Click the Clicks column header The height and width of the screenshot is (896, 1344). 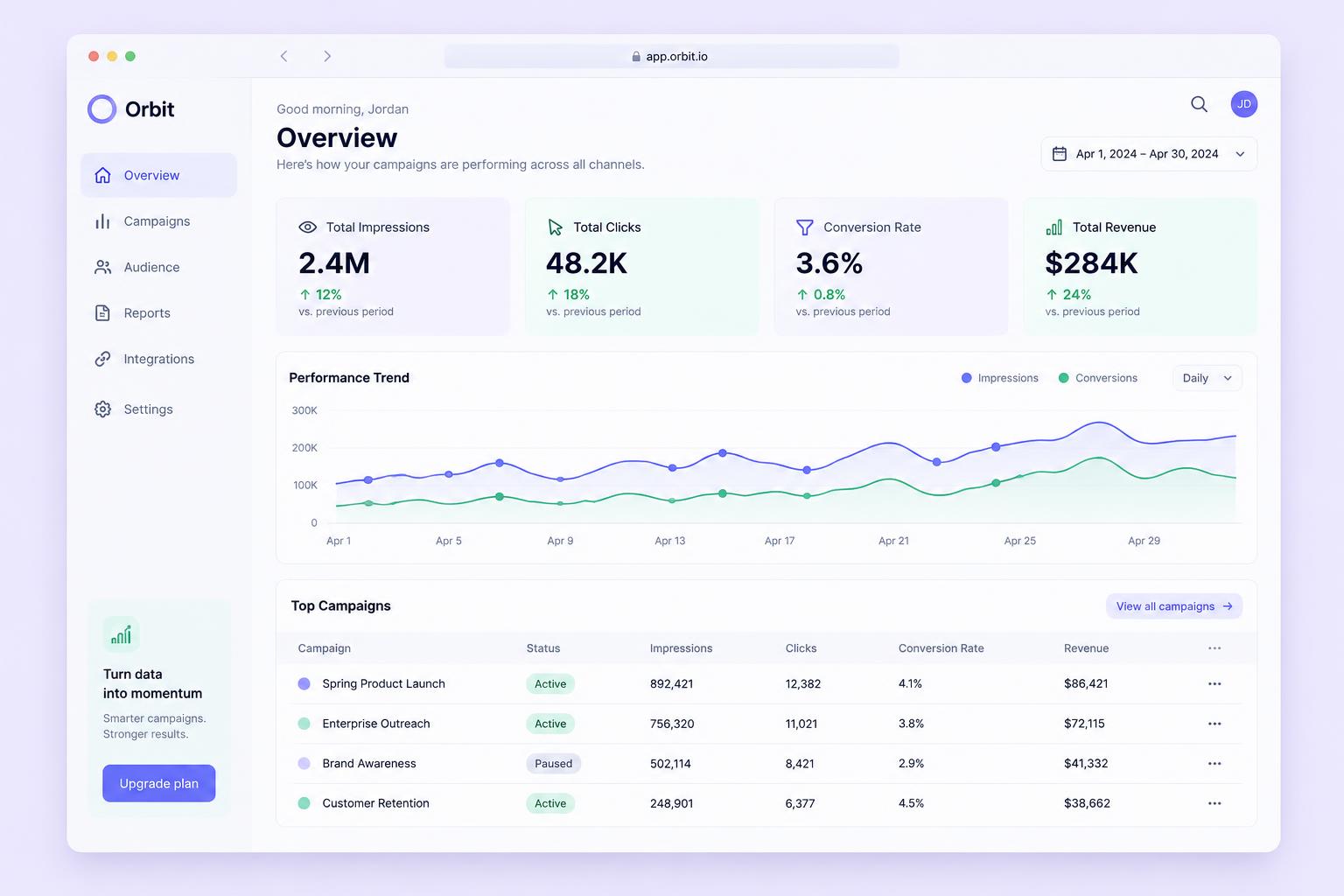coord(801,648)
